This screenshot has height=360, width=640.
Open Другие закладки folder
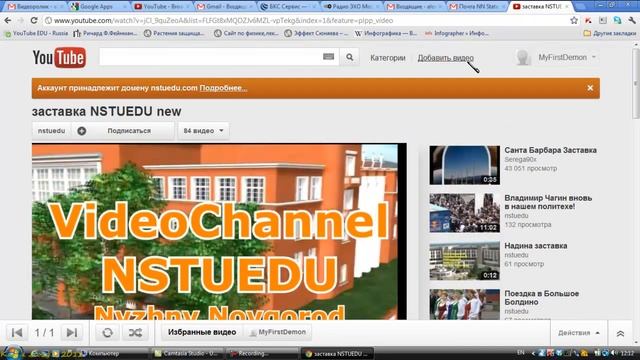point(610,33)
